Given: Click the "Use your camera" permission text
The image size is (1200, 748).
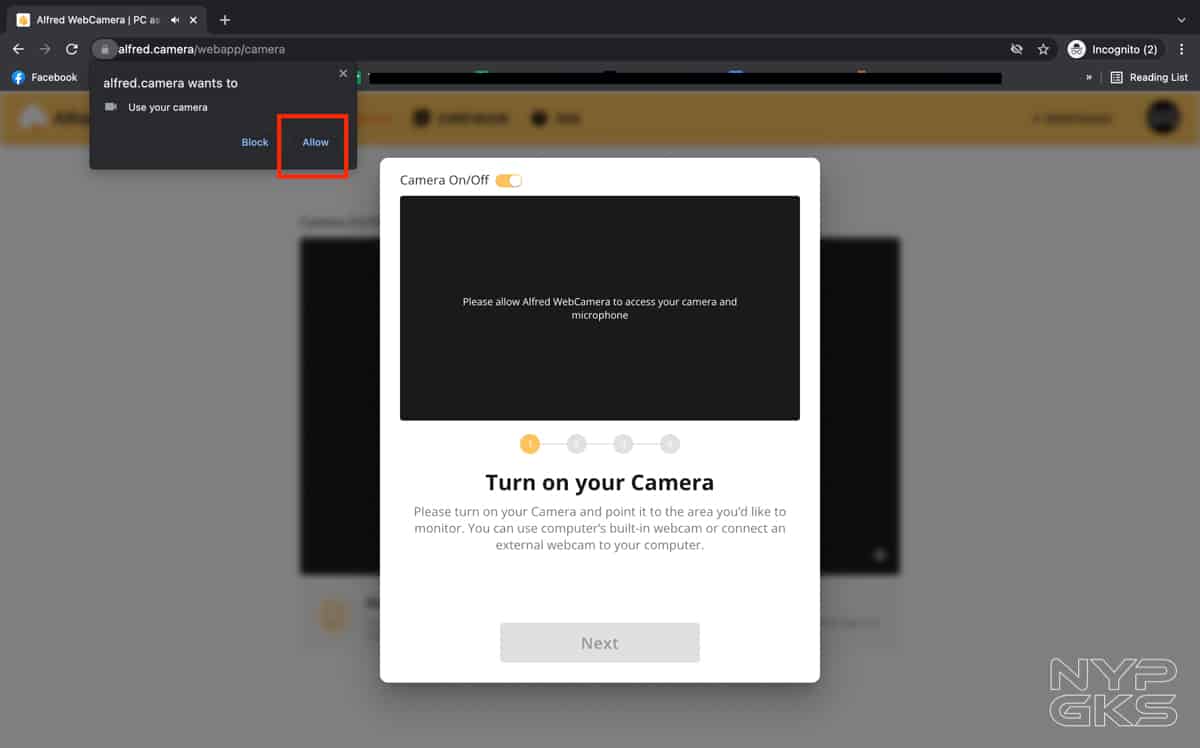Looking at the screenshot, I should (x=168, y=107).
